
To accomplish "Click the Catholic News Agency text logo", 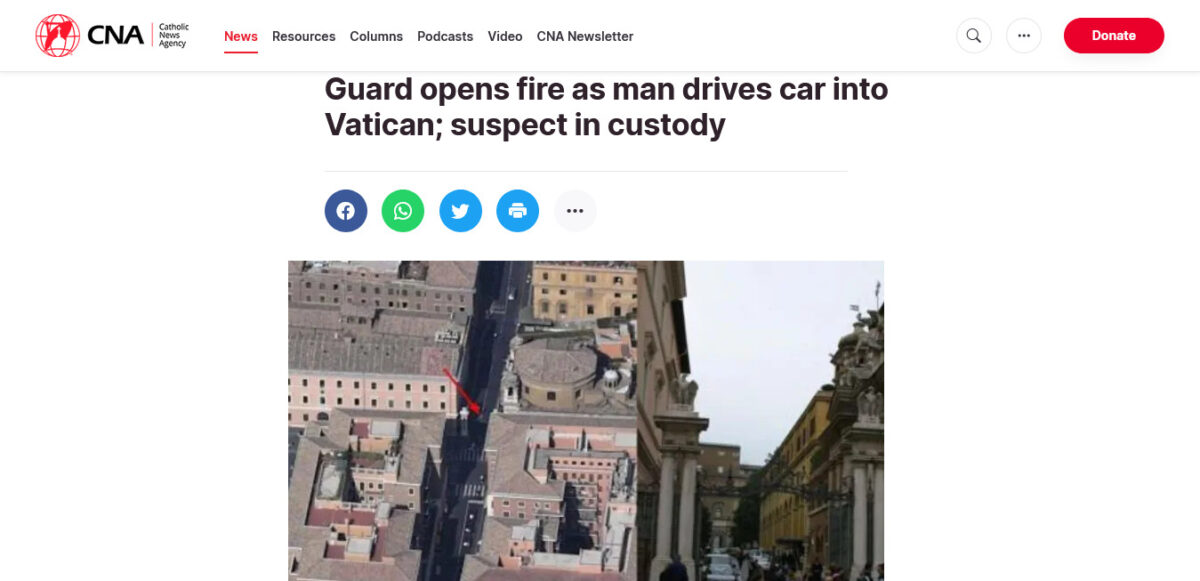I will point(138,36).
